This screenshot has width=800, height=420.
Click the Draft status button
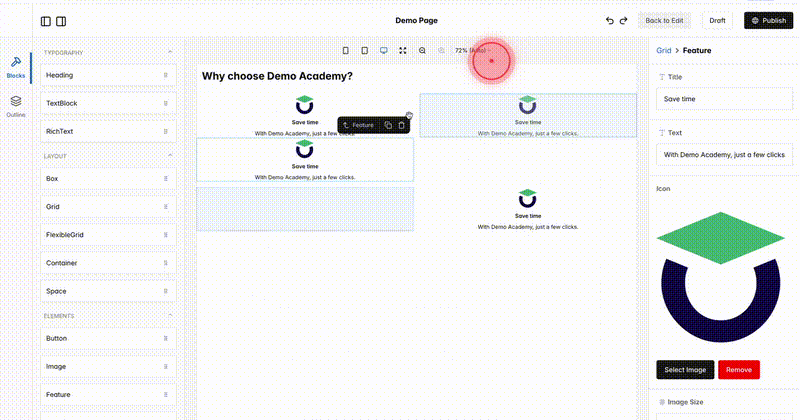717,20
